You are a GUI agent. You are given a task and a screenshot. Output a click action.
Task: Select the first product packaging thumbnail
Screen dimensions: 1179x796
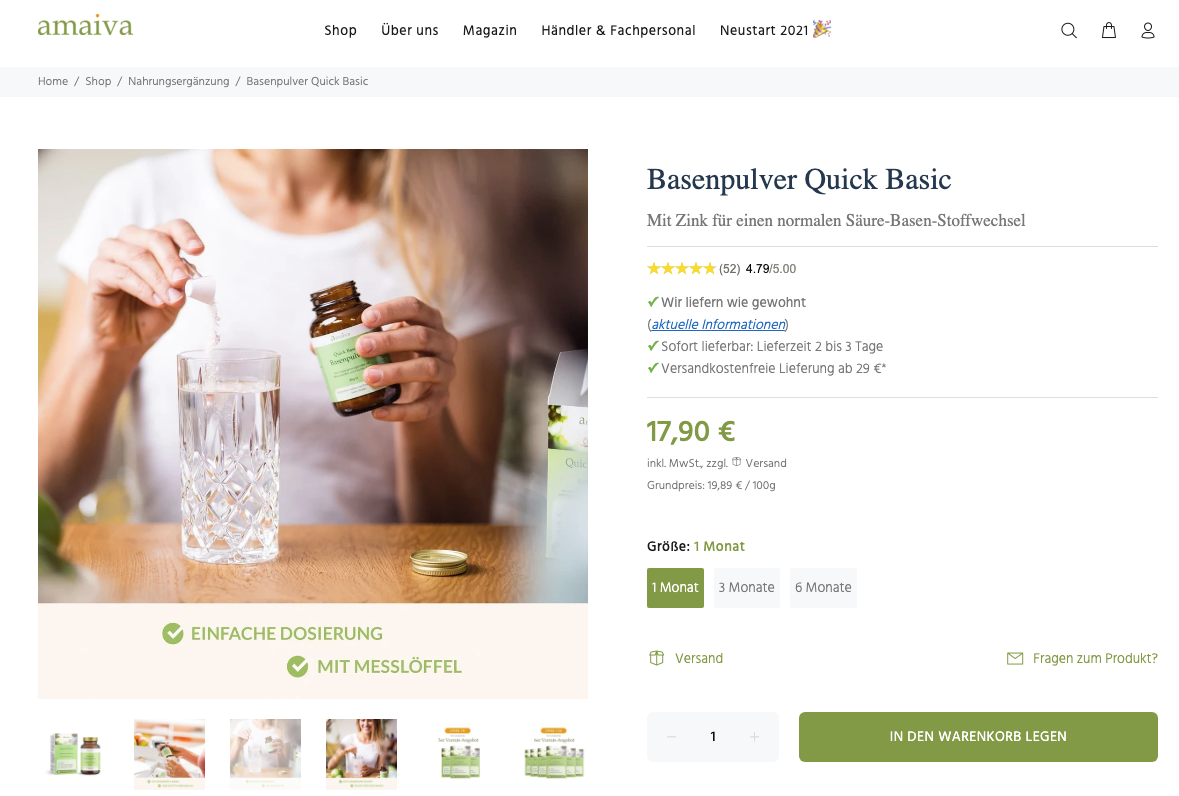(x=74, y=754)
